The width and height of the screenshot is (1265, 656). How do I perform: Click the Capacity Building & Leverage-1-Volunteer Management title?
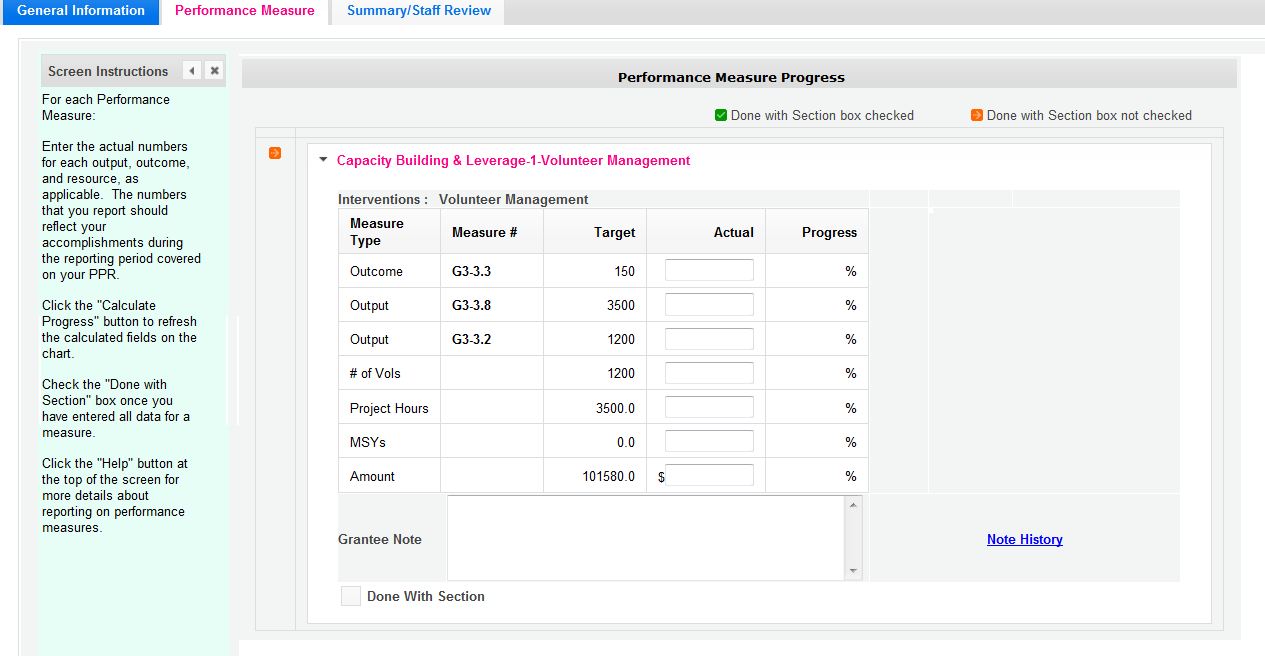513,160
